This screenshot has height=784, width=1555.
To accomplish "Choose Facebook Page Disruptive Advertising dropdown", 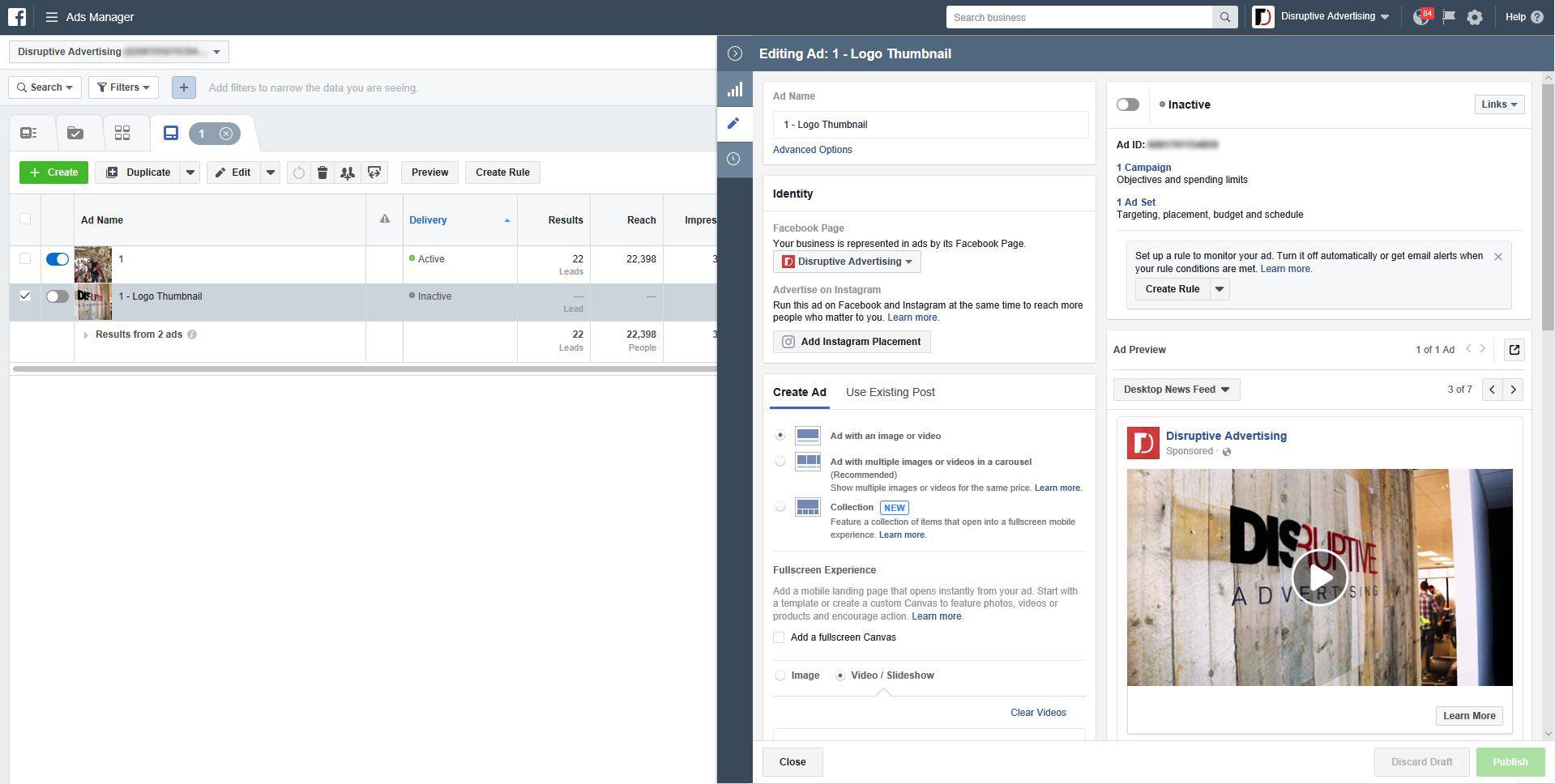I will click(847, 262).
